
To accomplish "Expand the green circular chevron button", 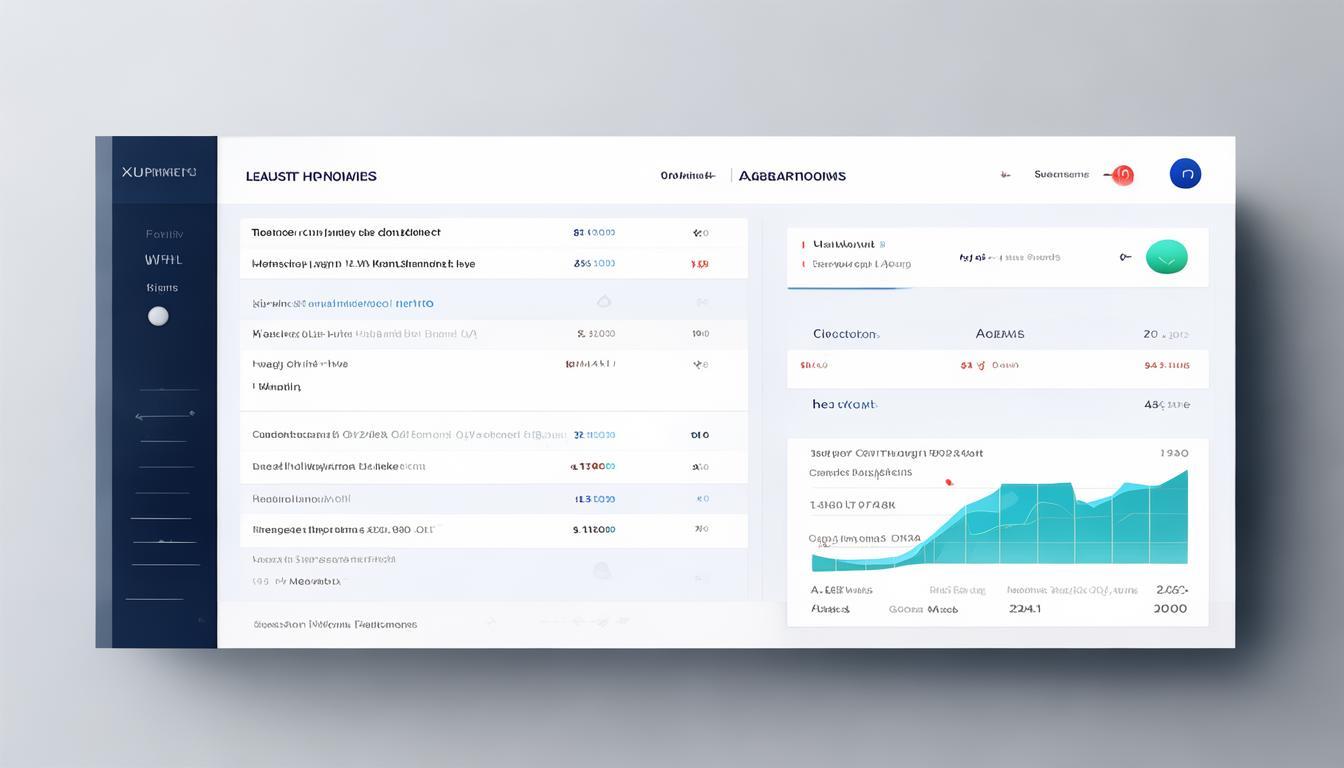I will click(1166, 257).
